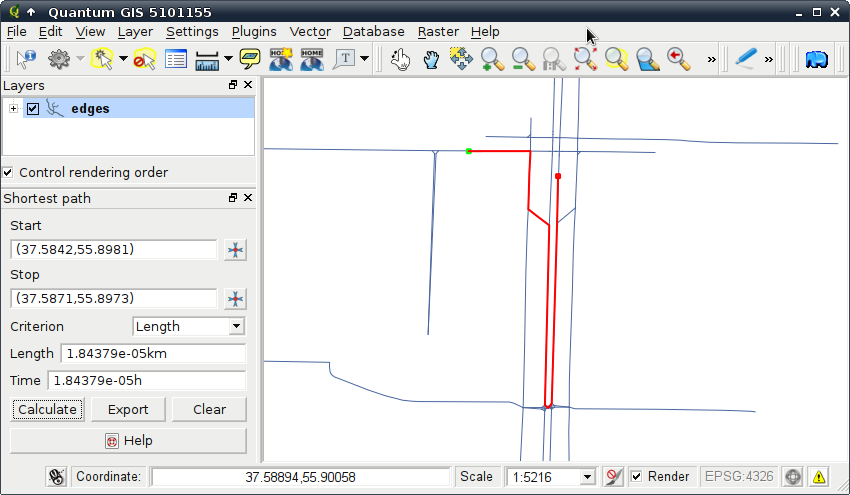Select the Zoom Out tool

tap(523, 59)
